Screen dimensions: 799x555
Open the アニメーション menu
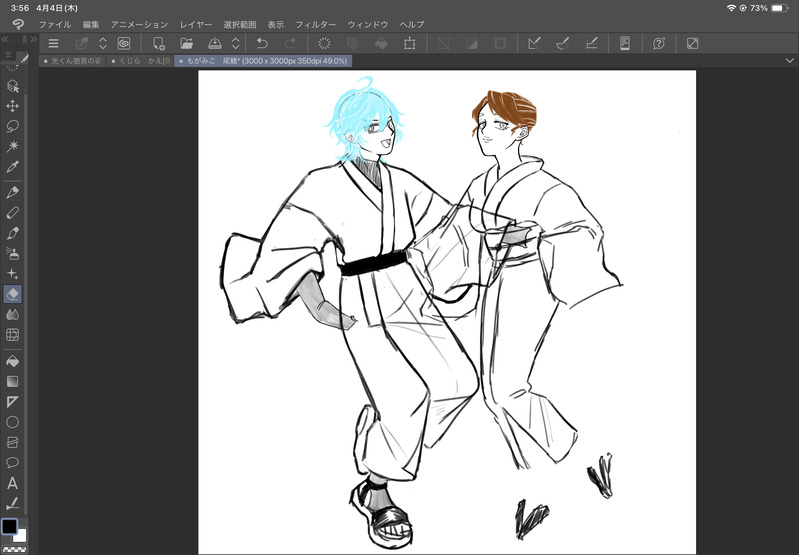(139, 24)
